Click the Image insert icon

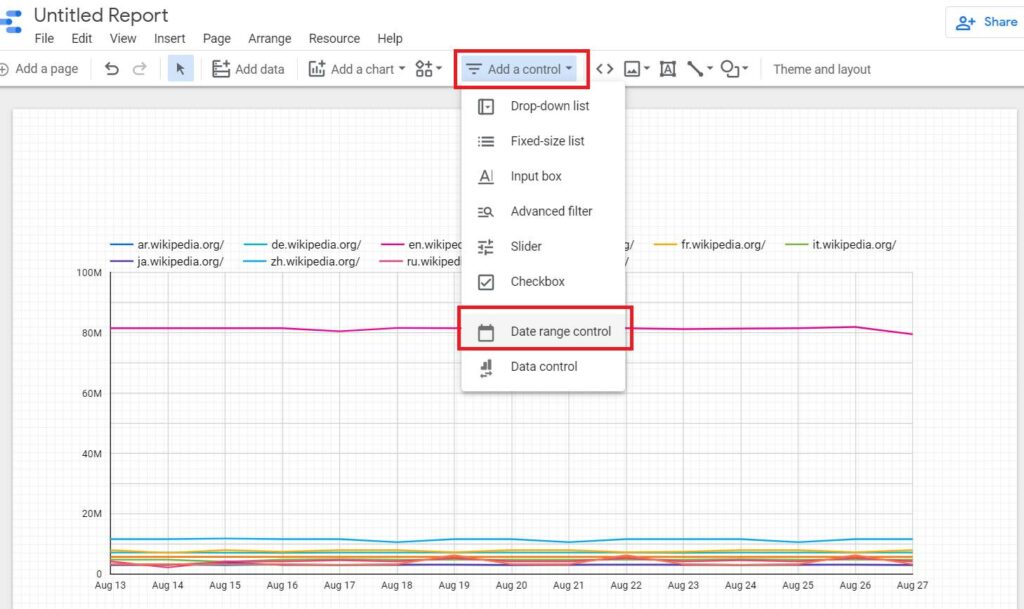click(x=632, y=69)
